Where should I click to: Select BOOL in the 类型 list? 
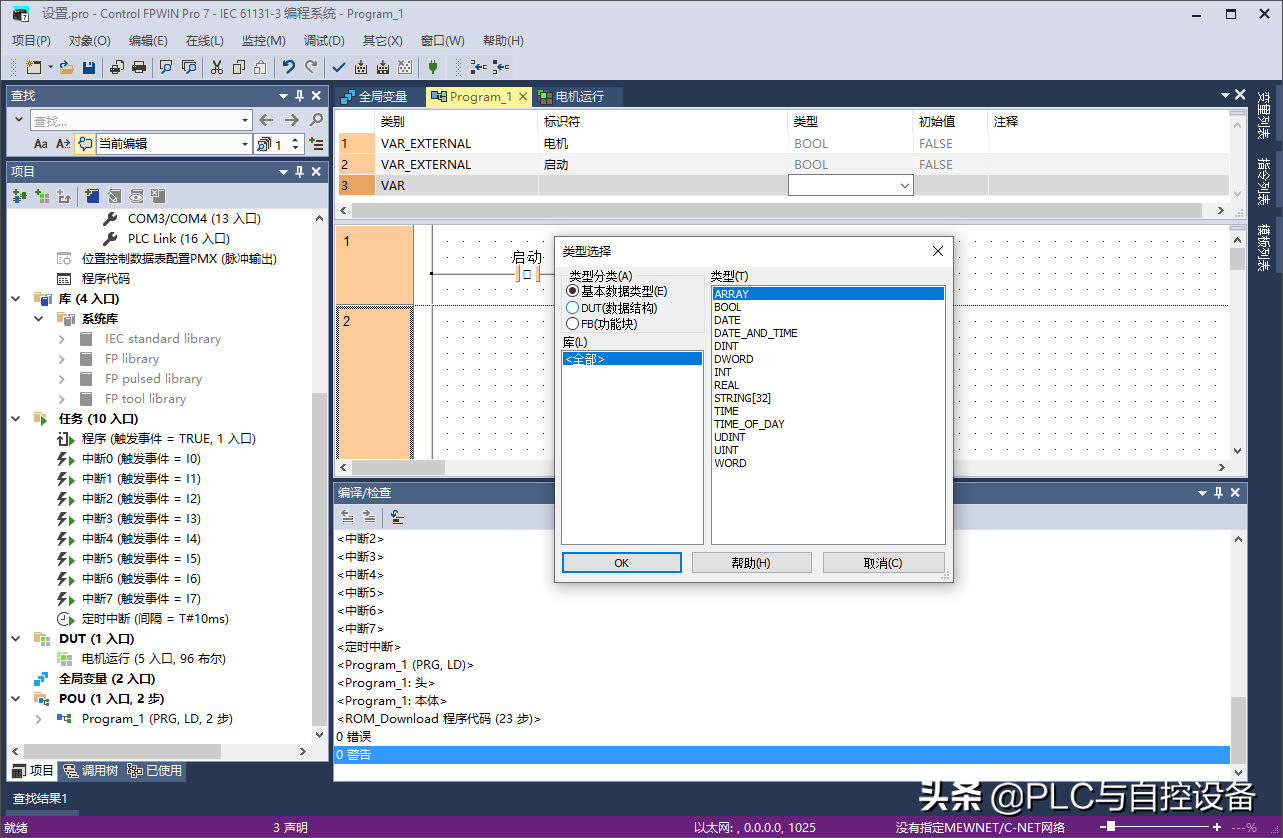click(x=728, y=307)
